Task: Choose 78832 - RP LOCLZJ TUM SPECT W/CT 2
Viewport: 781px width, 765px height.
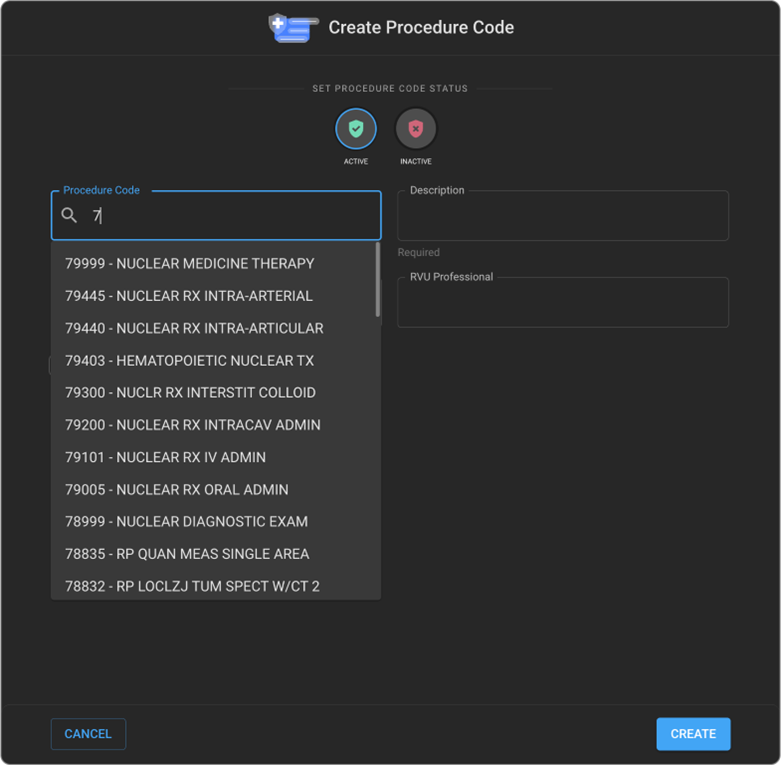Action: tap(192, 586)
